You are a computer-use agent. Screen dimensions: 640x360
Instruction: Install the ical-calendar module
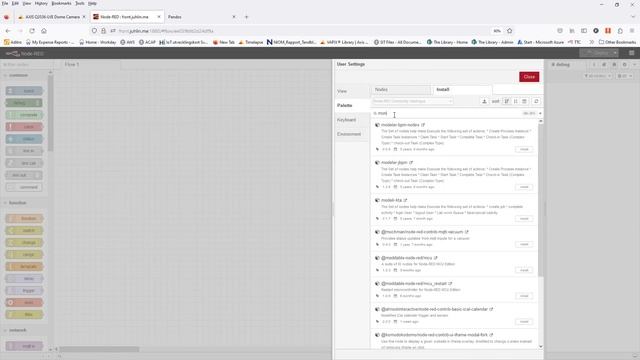(x=524, y=322)
